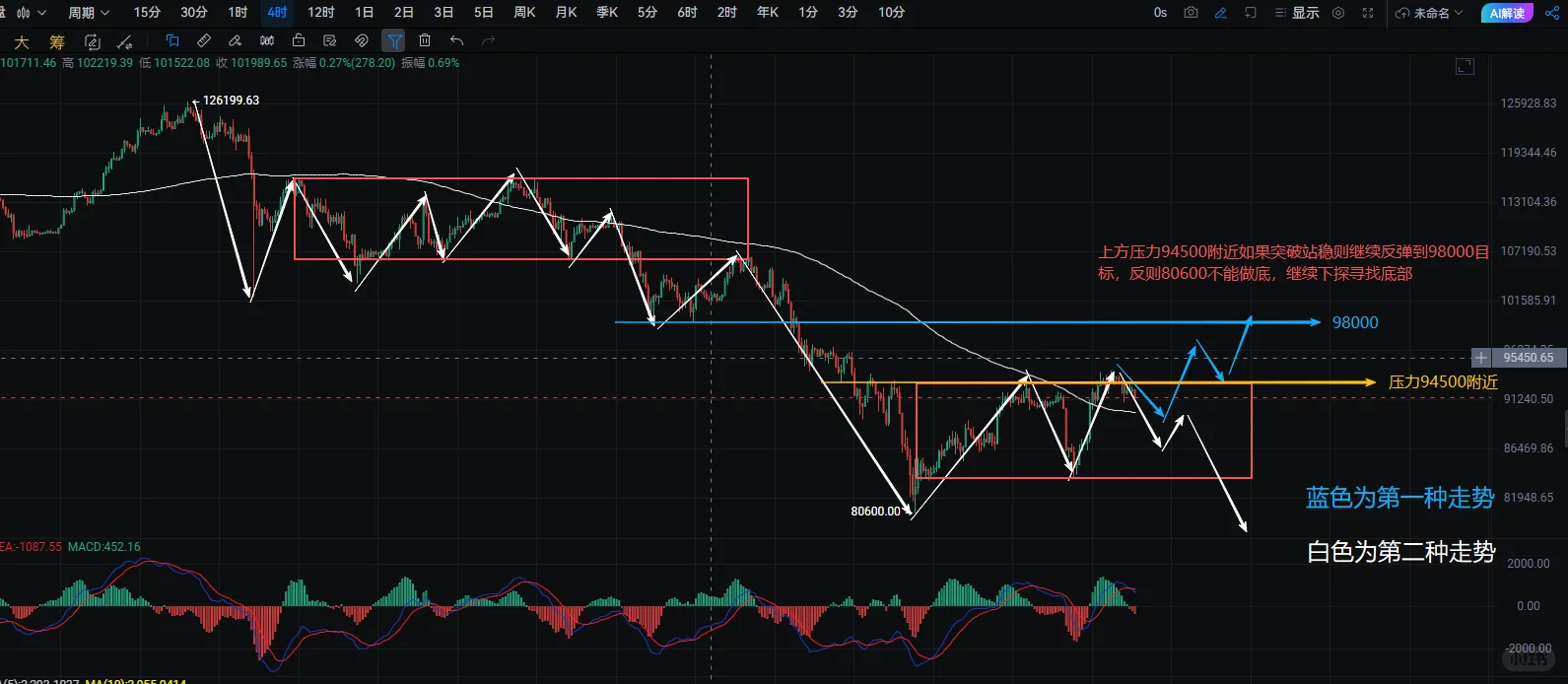Click the 振幅 0.69% readout
Screen dimensions: 1568x684
430,63
